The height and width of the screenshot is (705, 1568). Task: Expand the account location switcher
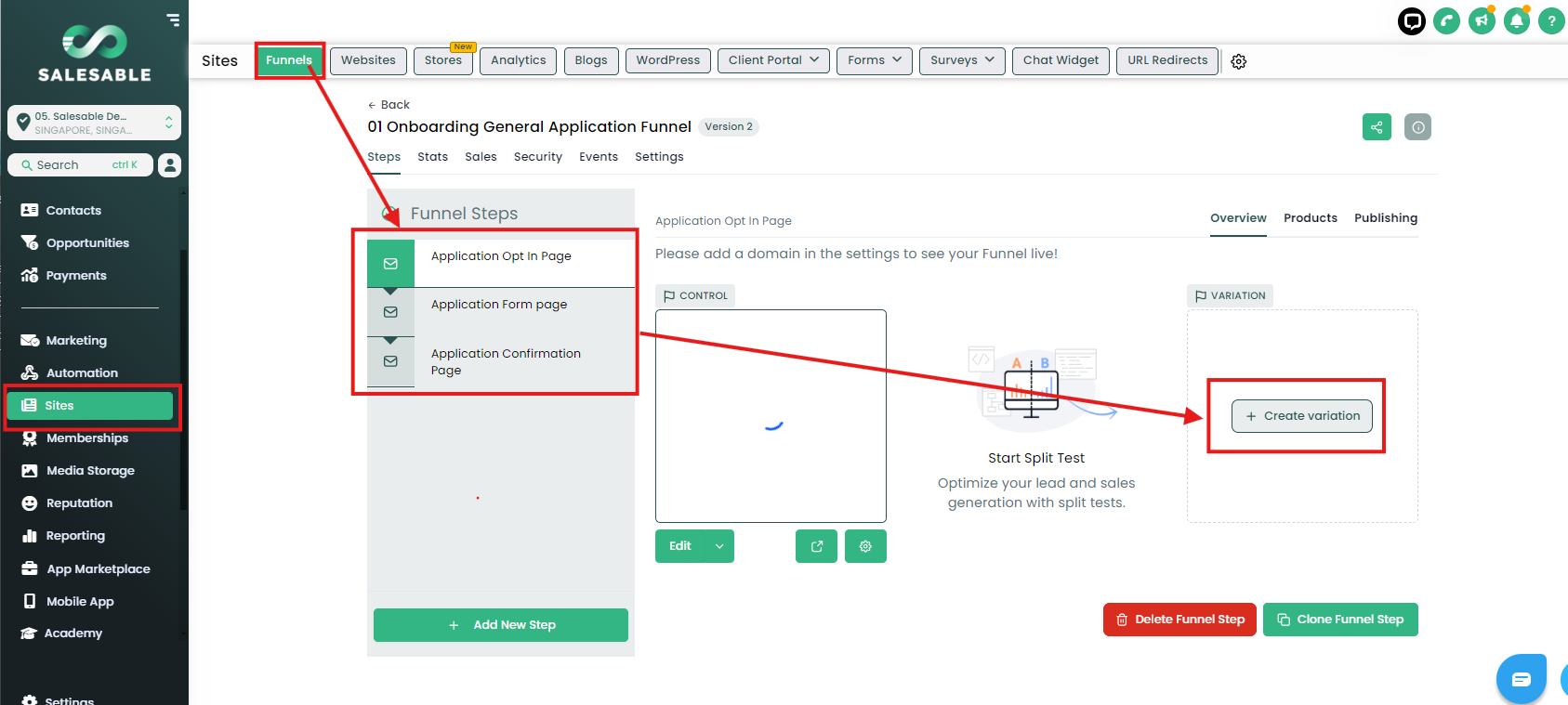click(94, 123)
